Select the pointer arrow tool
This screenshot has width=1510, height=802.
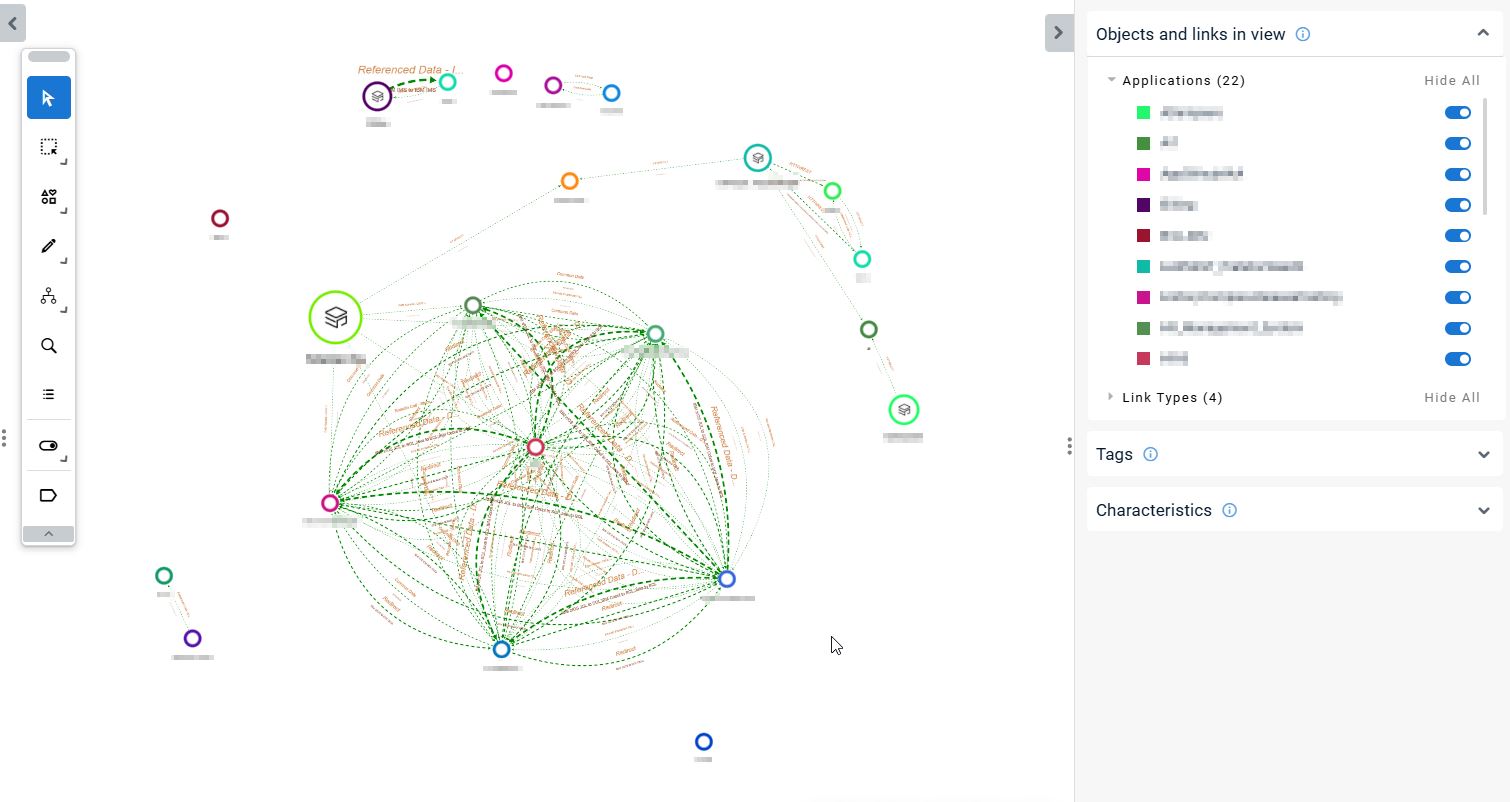48,98
